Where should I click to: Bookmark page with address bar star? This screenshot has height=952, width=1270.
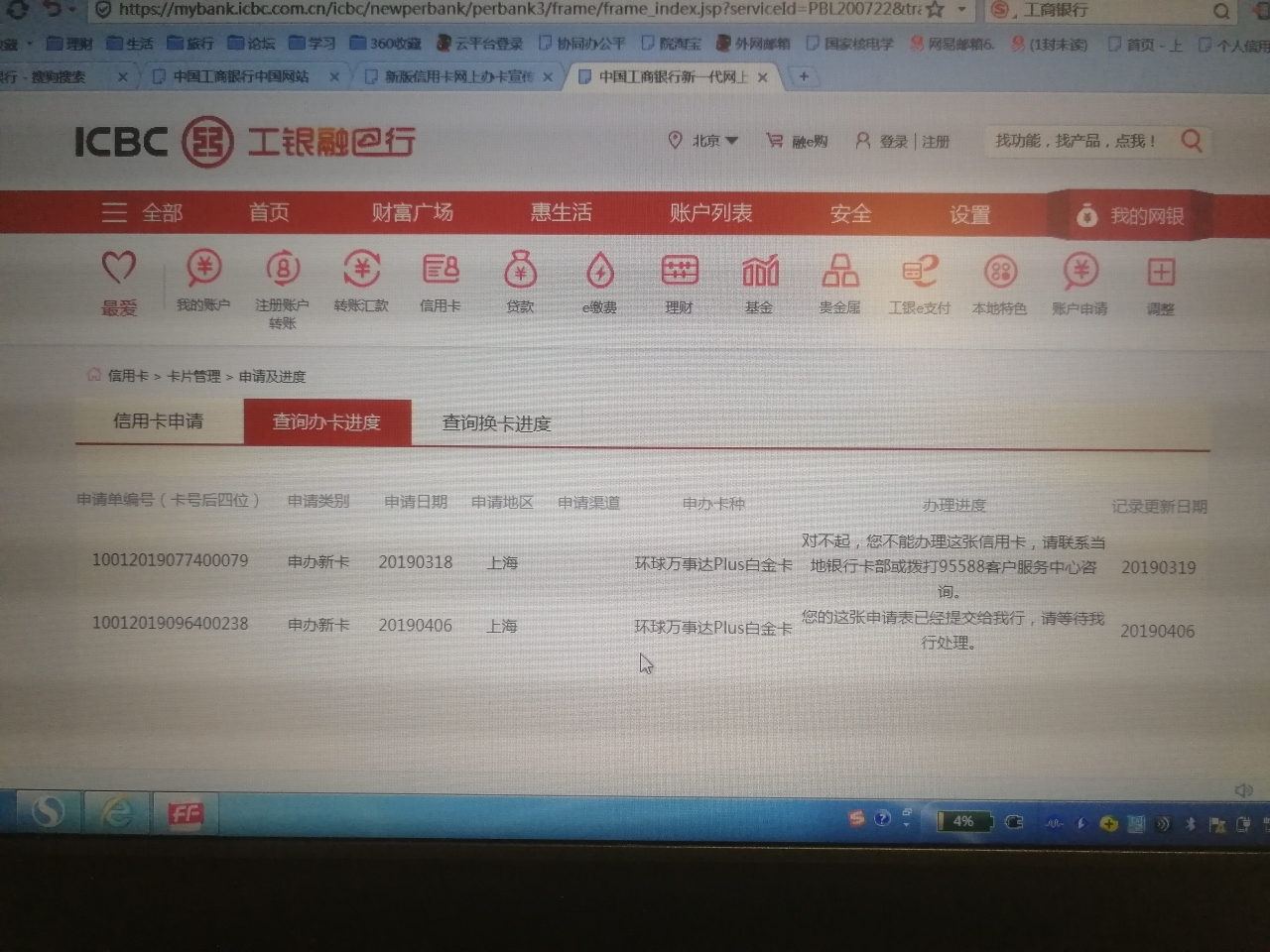click(x=935, y=9)
